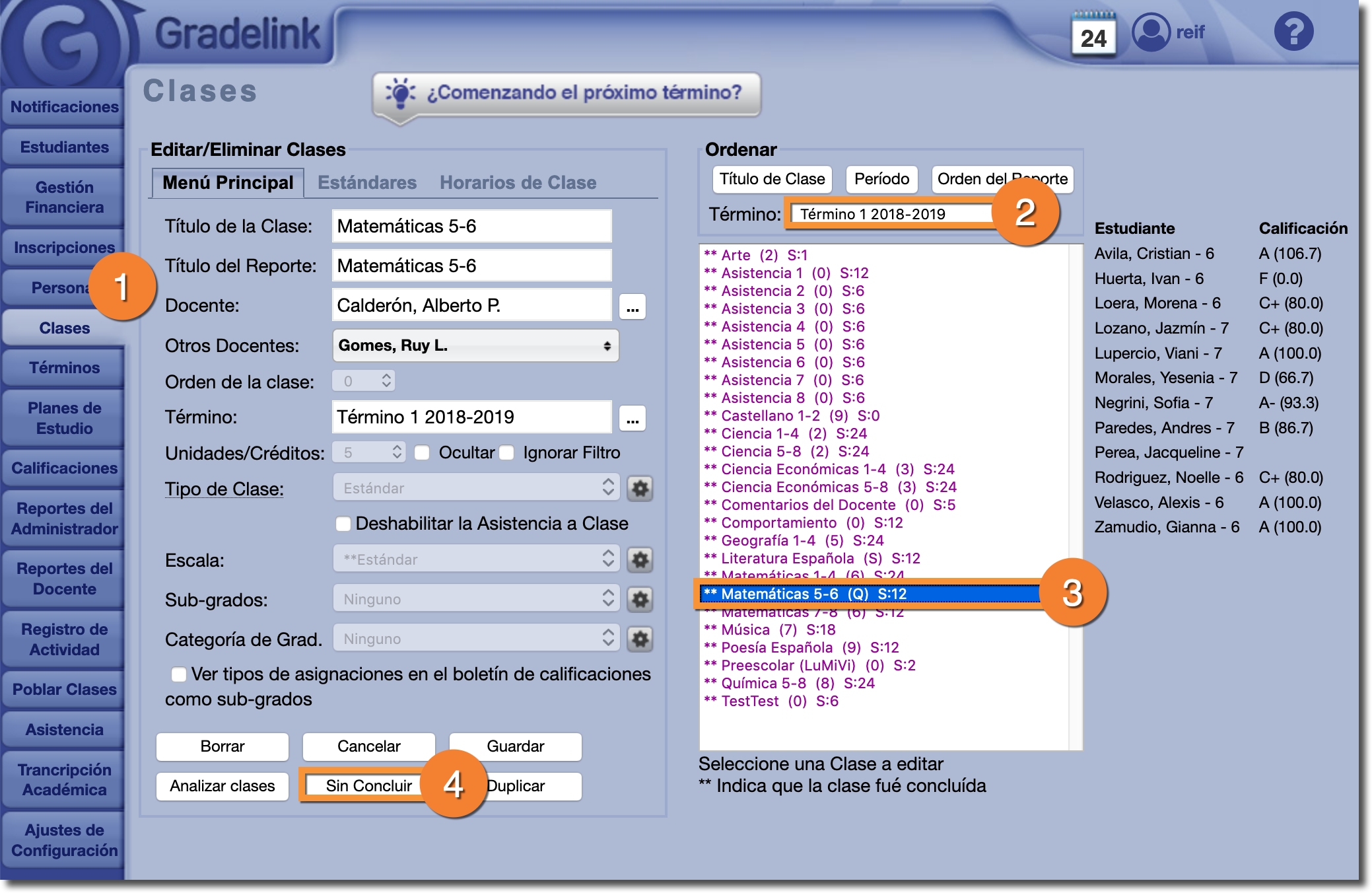Toggle the Ignorar Filtro checkbox
Viewport: 1372px width, 893px height.
(x=507, y=453)
